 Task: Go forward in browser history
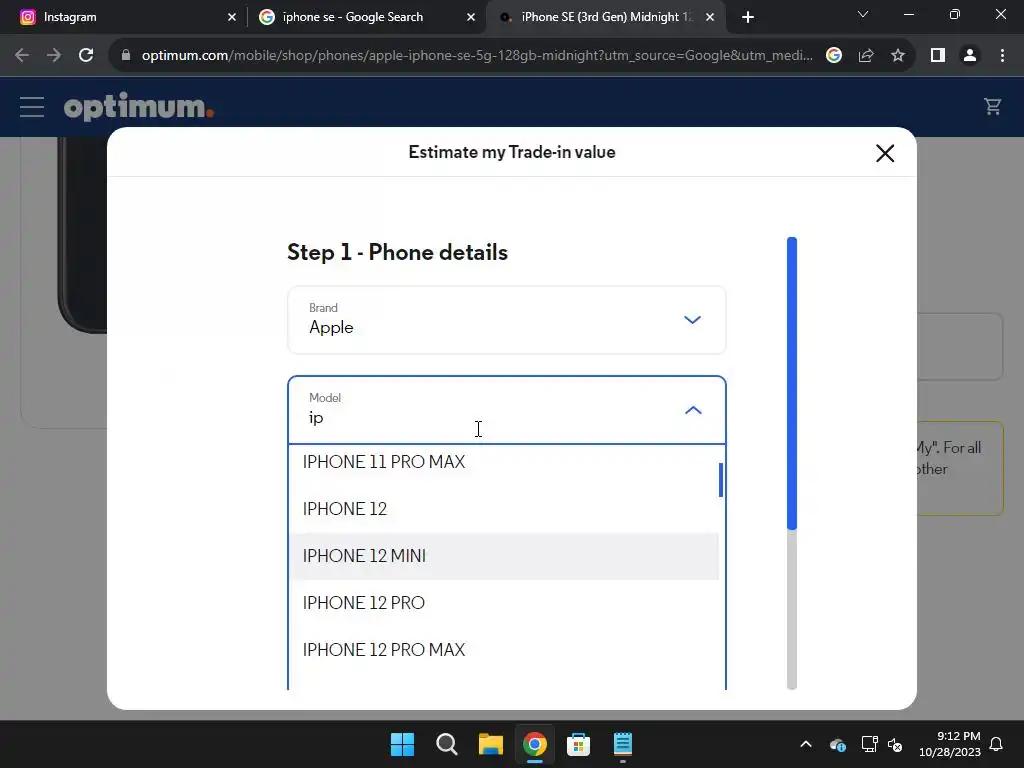(x=54, y=56)
